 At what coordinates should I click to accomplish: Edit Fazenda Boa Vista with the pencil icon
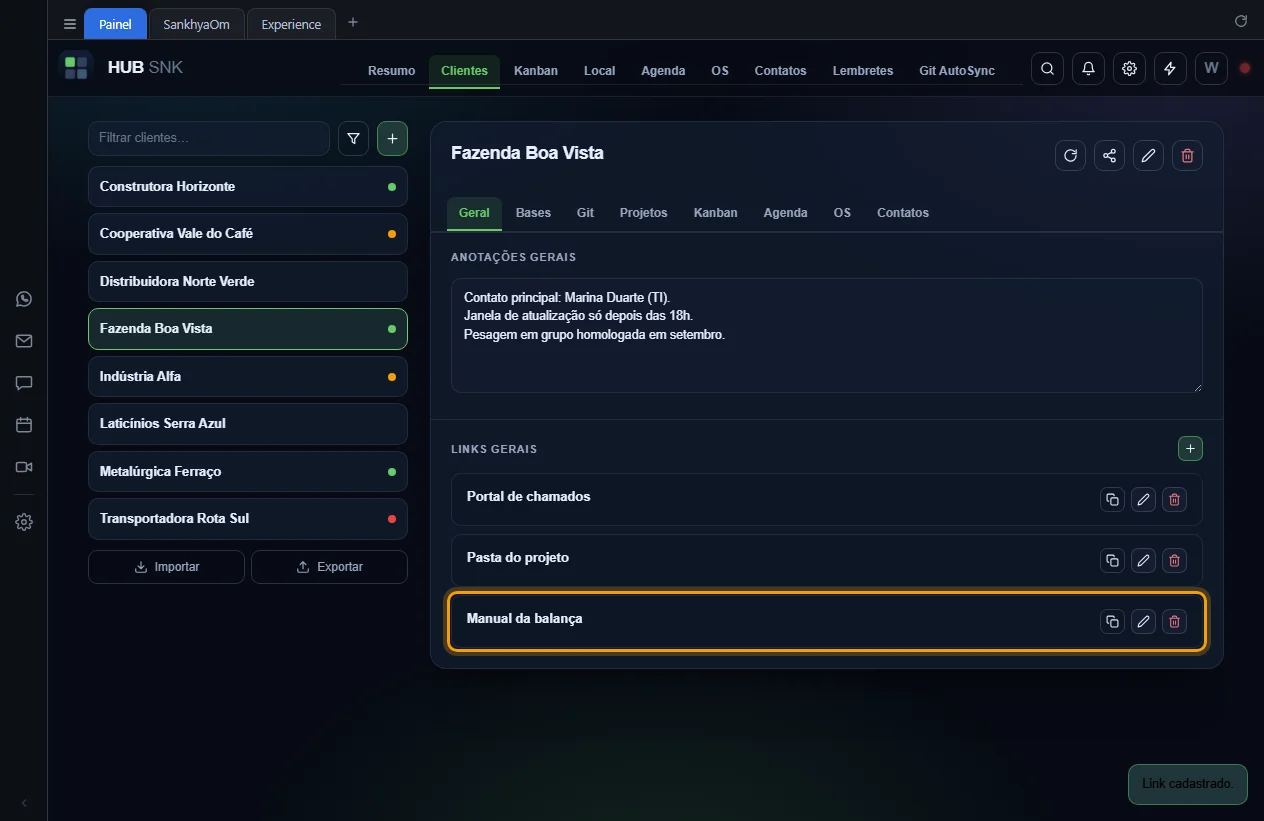(1148, 155)
